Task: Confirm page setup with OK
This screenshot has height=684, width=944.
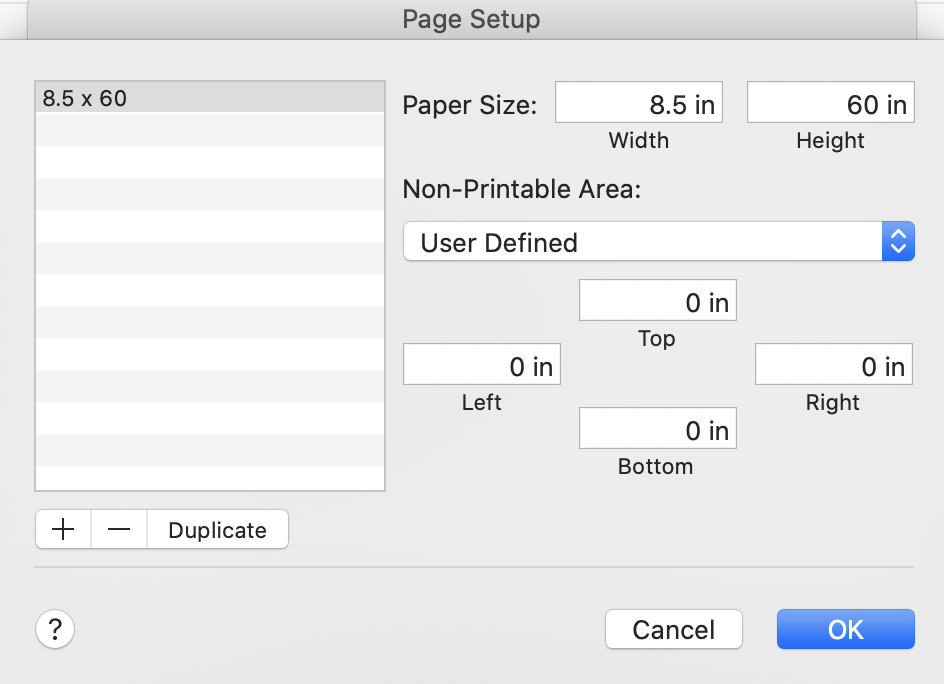Action: pos(845,630)
